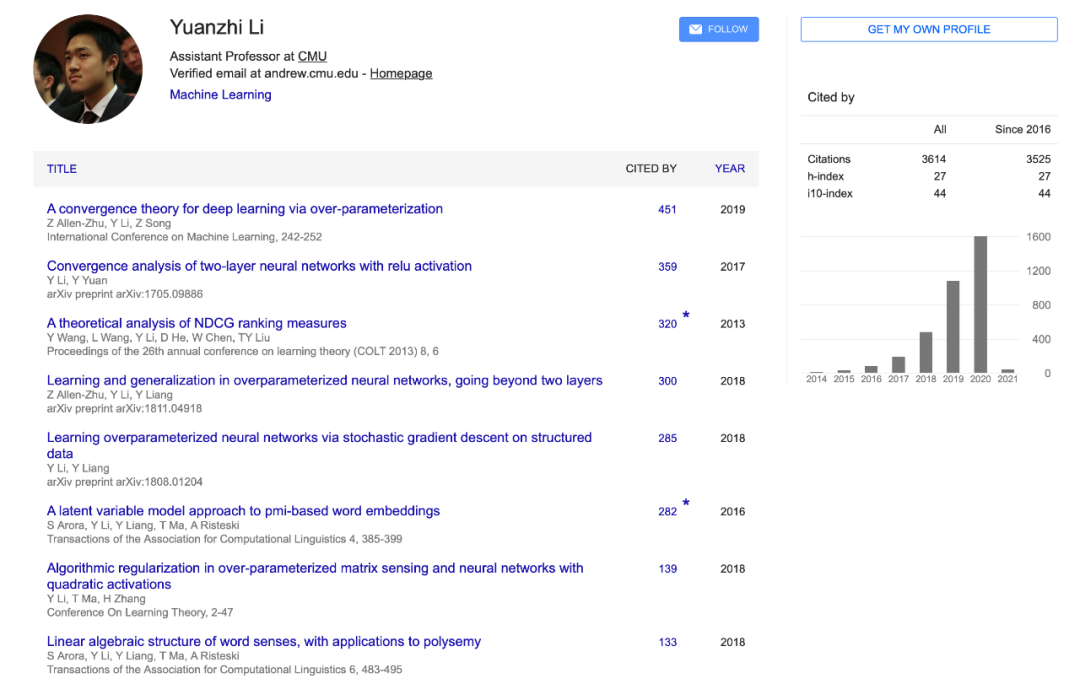Open Linear algebraic structure of word senses paper

pos(263,642)
